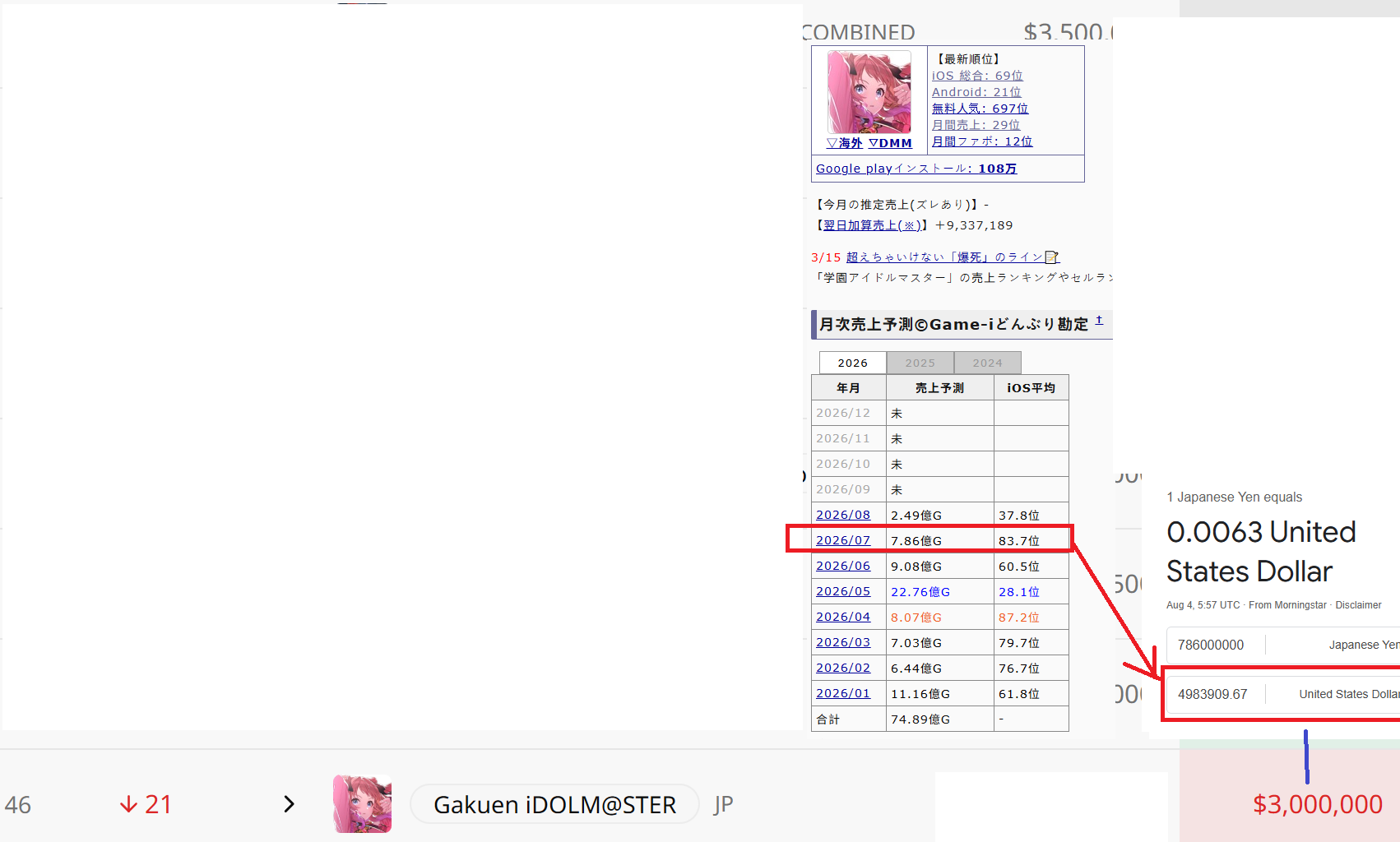Click the Gakuen iDOLM@STER name pill
Screen dimensions: 1400x842
pos(554,804)
